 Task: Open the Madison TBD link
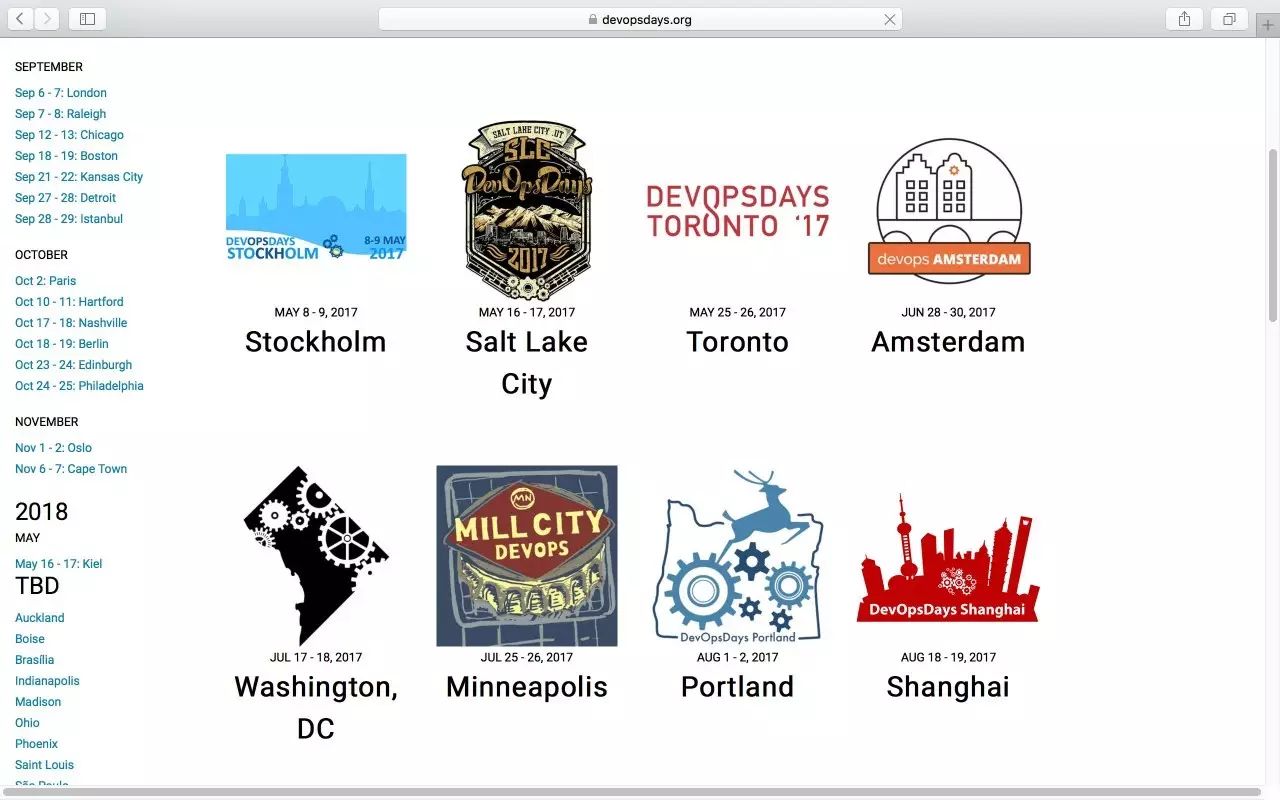(x=38, y=702)
